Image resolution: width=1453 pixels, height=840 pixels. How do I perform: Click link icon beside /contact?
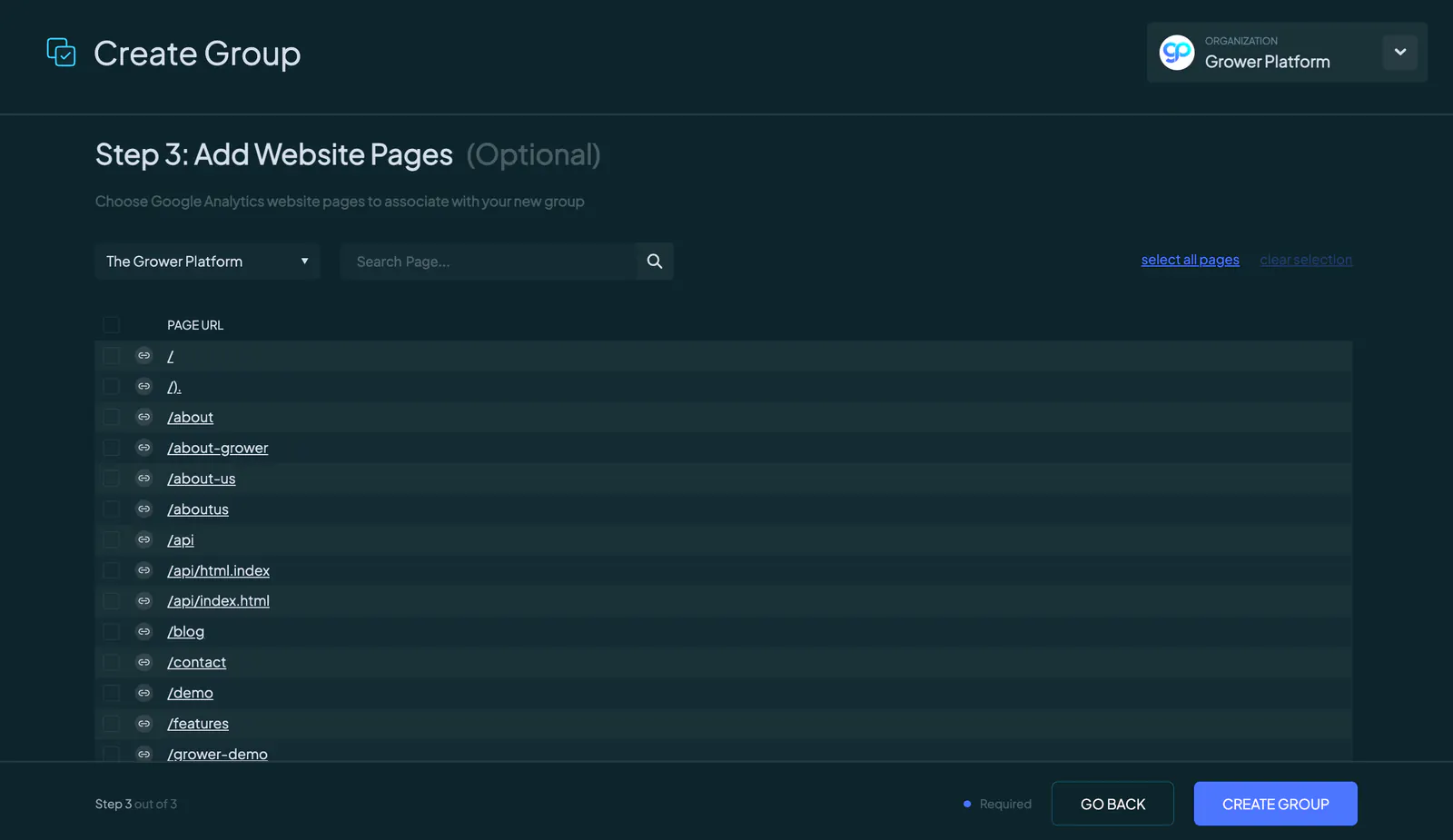(x=143, y=662)
